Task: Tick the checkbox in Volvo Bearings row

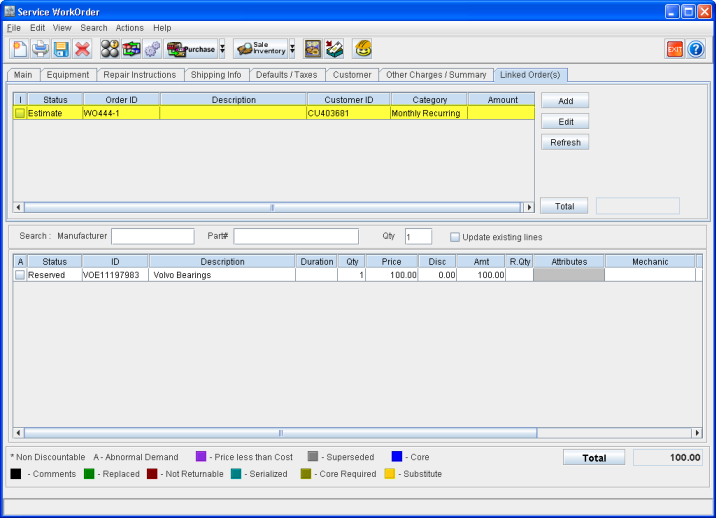Action: 20,275
